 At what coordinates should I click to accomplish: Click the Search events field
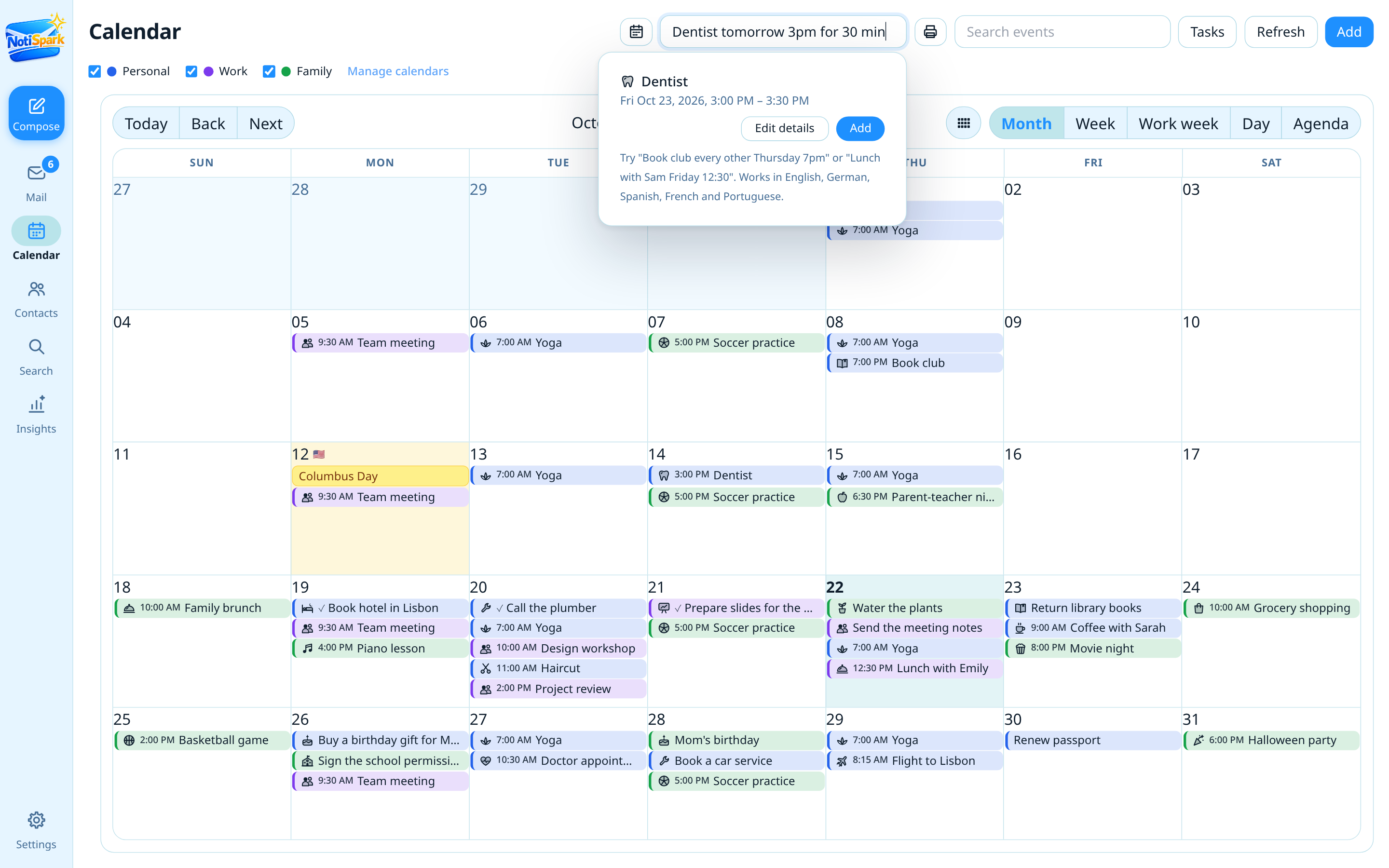[1062, 31]
